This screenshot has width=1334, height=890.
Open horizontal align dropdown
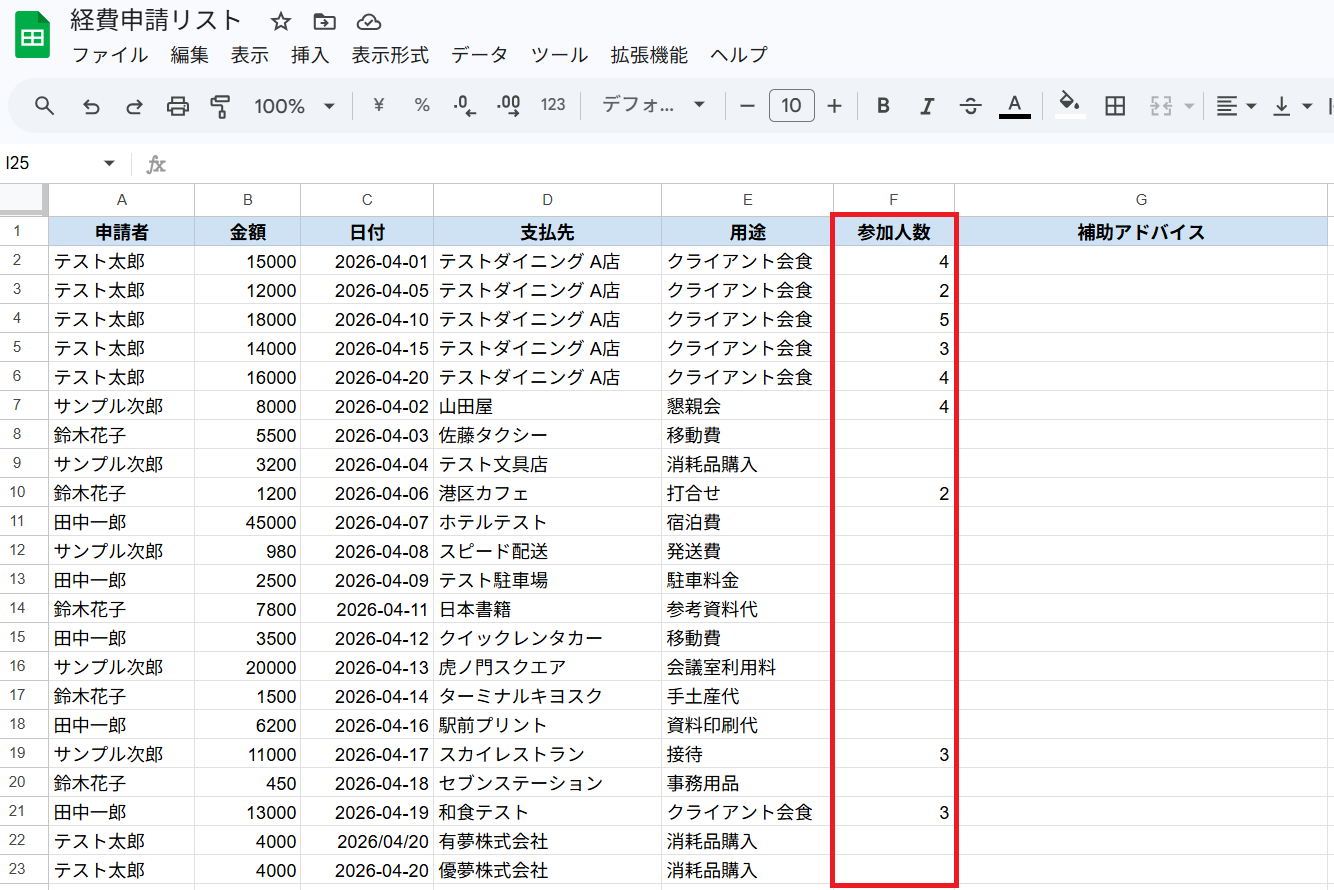[x=1236, y=105]
